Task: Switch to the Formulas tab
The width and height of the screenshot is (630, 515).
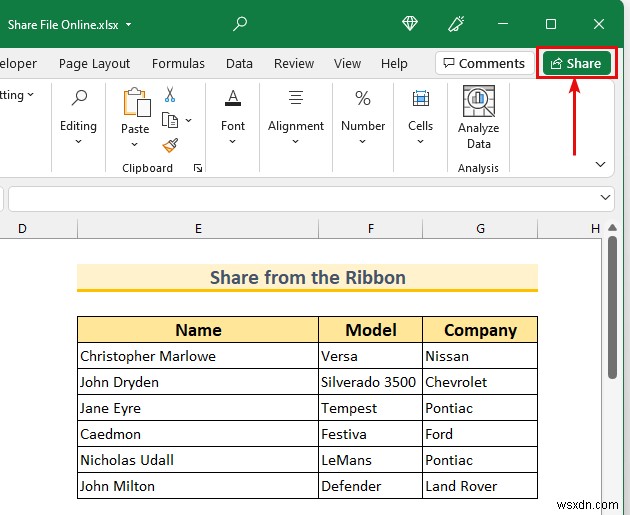Action: (x=178, y=63)
